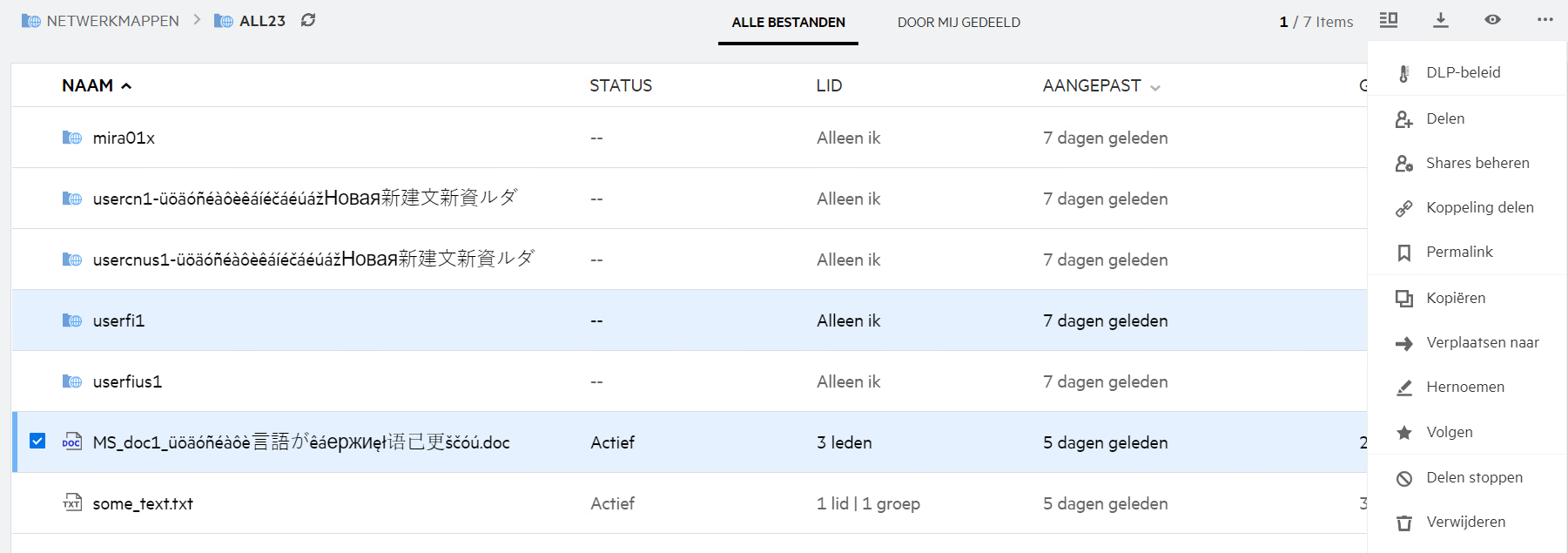Click the DOC file icon for MS_doc1
Image resolution: width=1568 pixels, height=553 pixels.
(72, 442)
